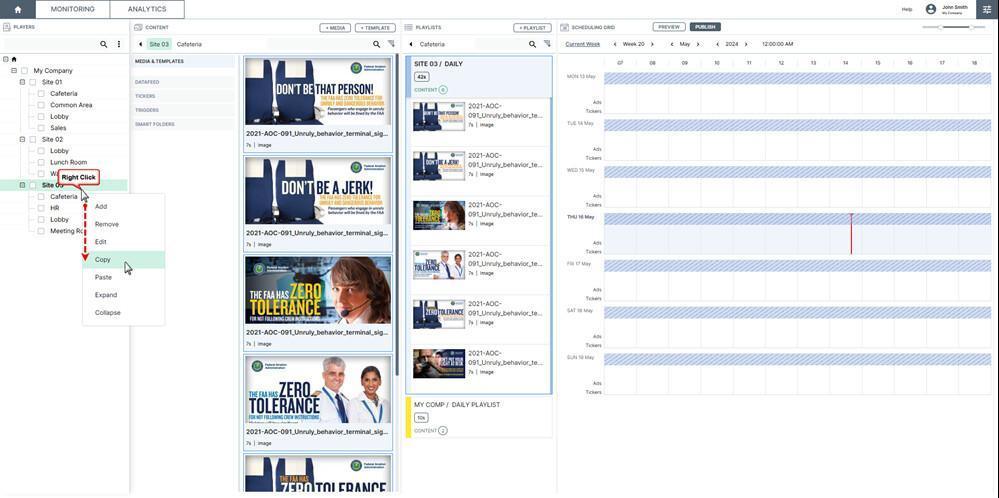Go back with Playlists Cafeteria left arrow

pyautogui.click(x=411, y=45)
